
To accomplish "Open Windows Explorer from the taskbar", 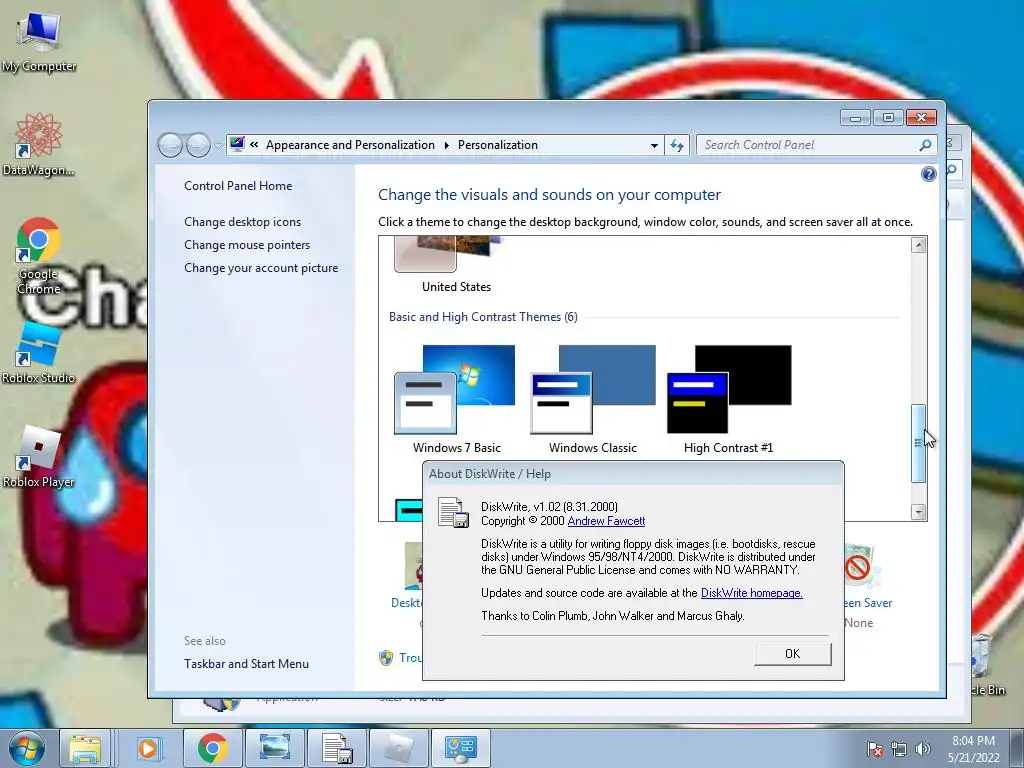I will pos(86,748).
